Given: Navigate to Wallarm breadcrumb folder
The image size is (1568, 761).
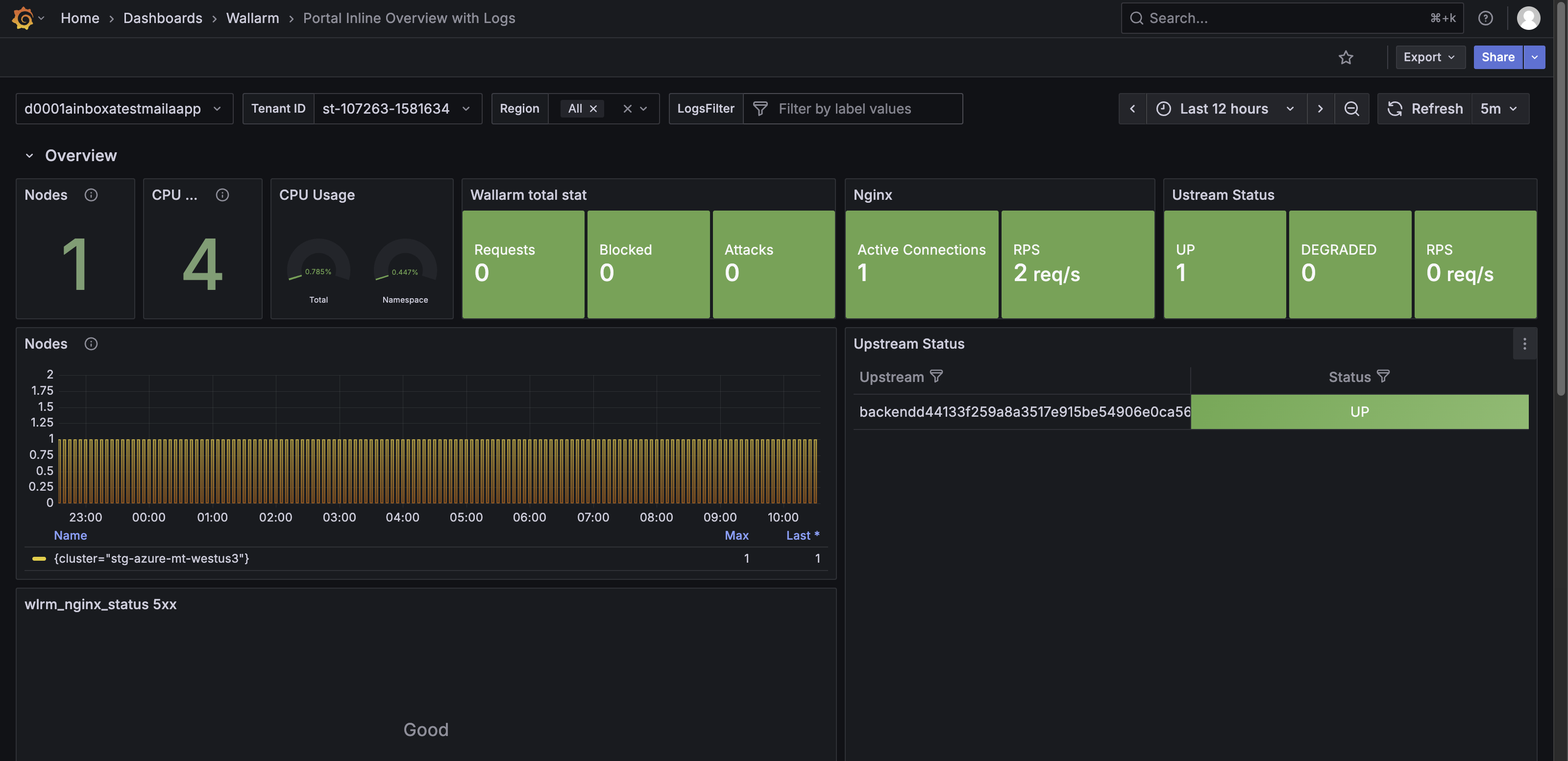Looking at the screenshot, I should point(252,18).
